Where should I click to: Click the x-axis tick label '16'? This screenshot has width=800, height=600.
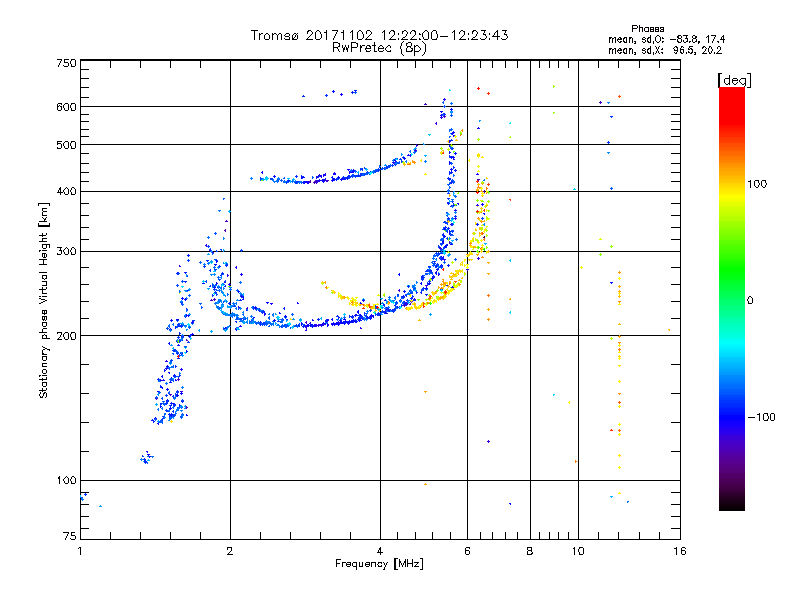[x=680, y=551]
